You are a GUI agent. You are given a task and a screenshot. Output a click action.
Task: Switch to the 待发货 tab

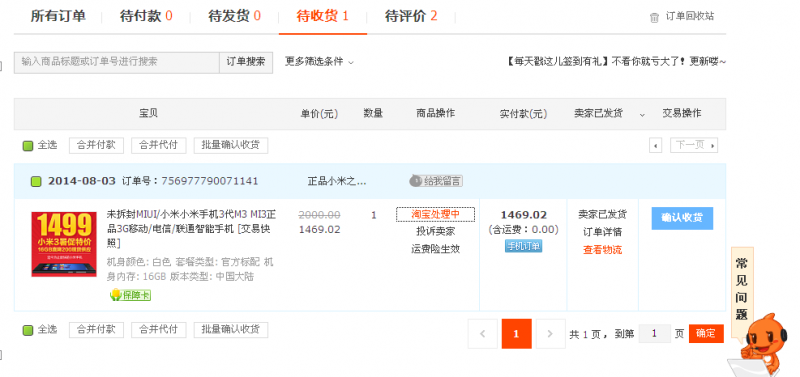pos(234,16)
